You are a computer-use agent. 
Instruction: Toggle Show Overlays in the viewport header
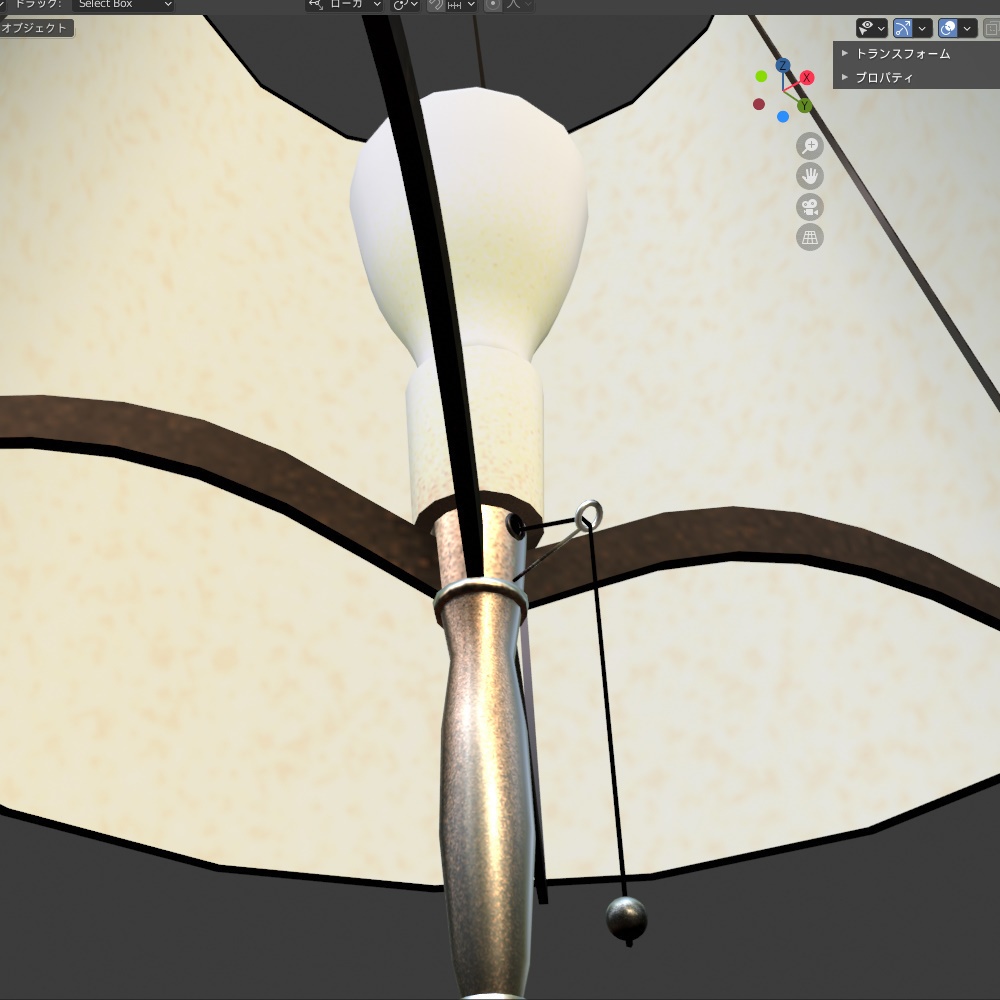point(948,28)
